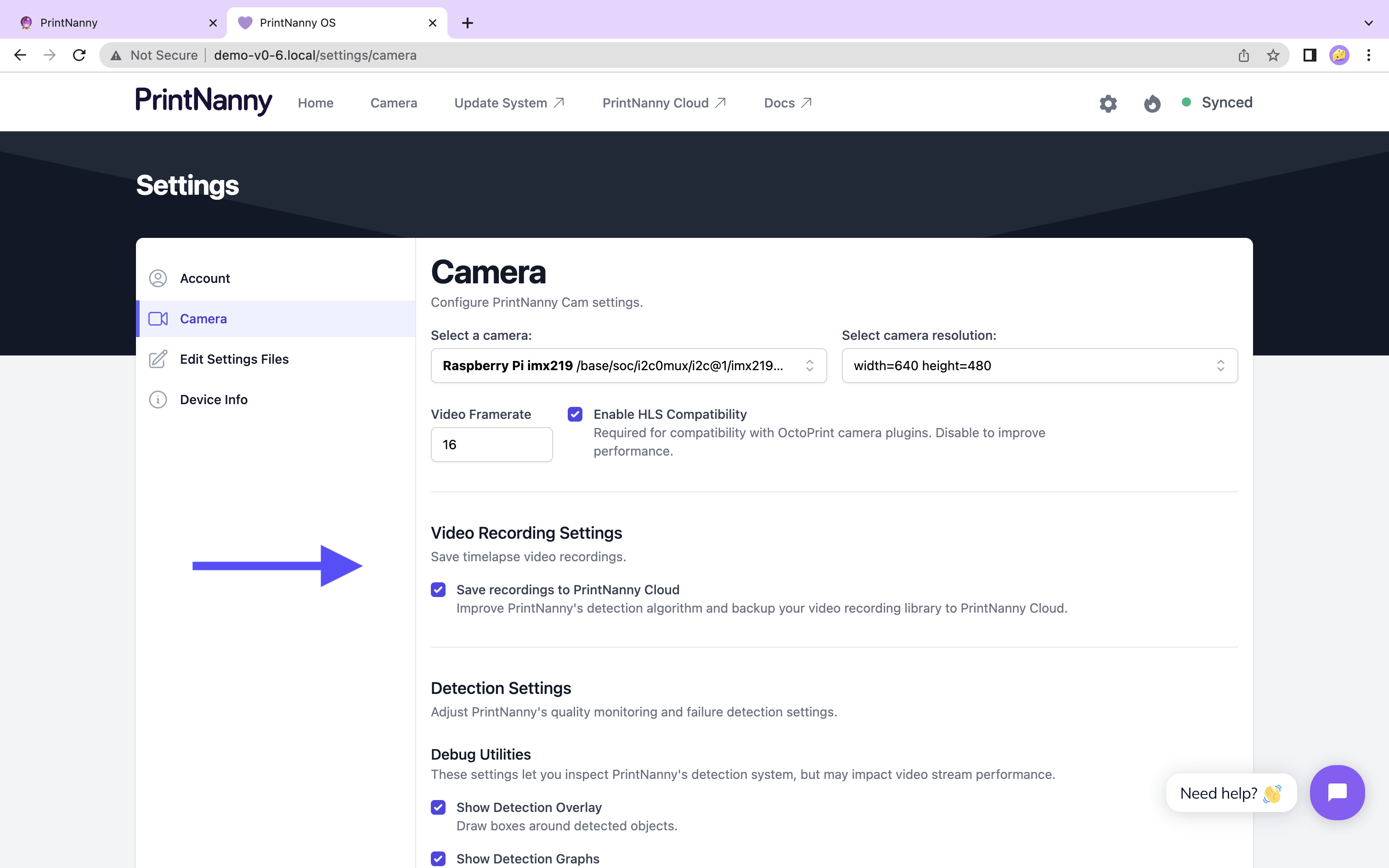Click the green Synced status indicator
Screen dimensions: 1389x868
(1186, 102)
